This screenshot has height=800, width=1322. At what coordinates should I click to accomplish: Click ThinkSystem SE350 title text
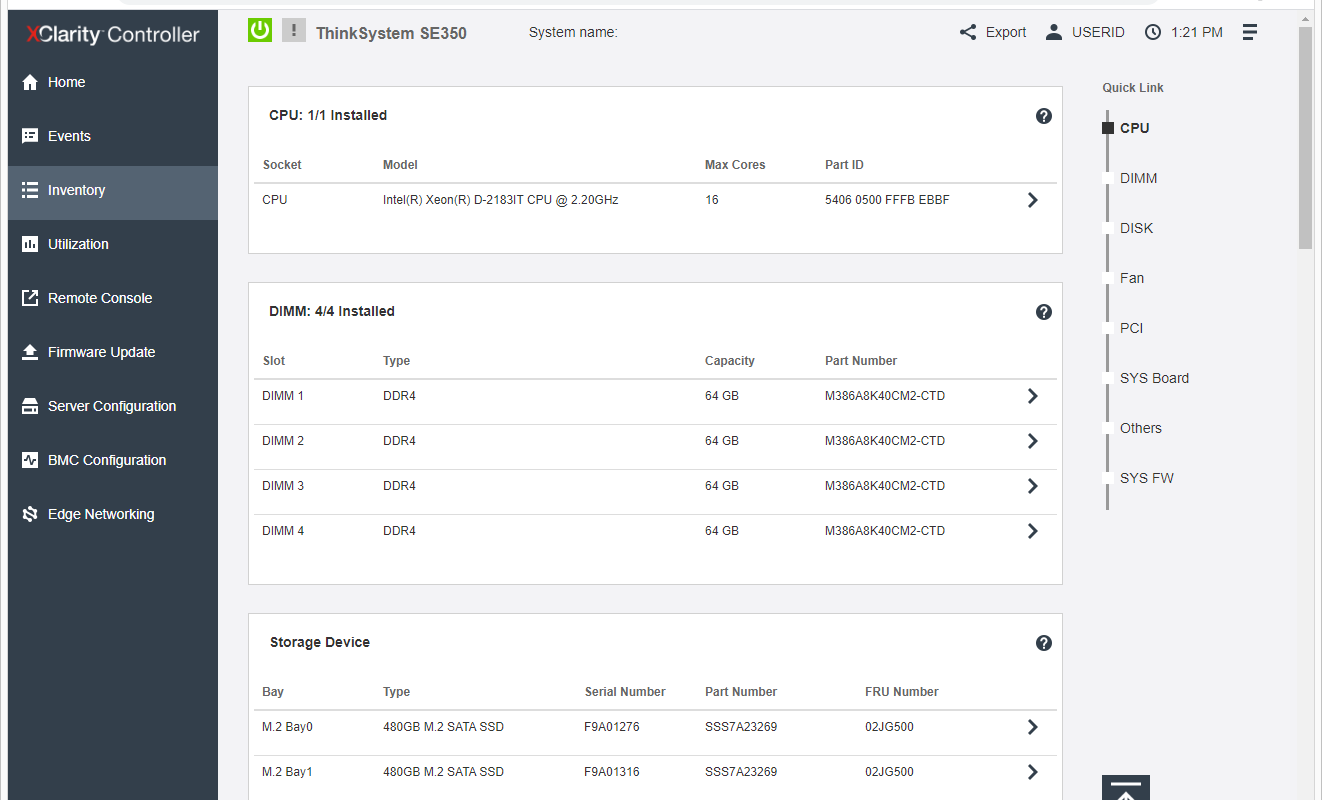[391, 33]
